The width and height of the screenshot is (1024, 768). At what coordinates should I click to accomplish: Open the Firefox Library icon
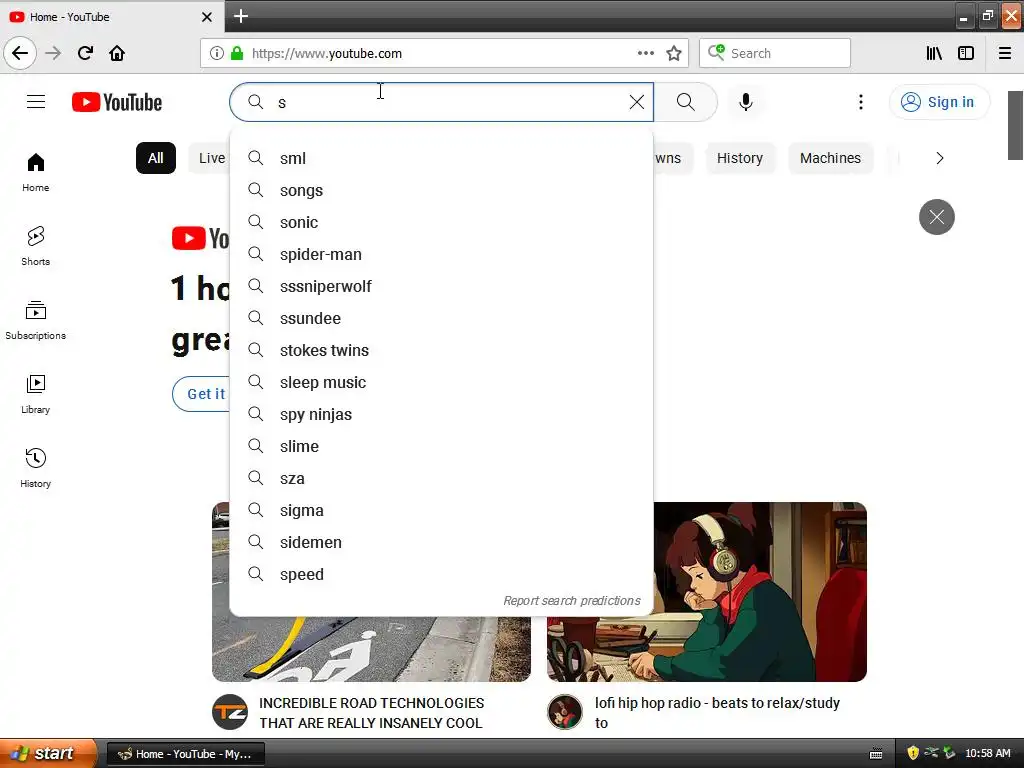(x=934, y=53)
